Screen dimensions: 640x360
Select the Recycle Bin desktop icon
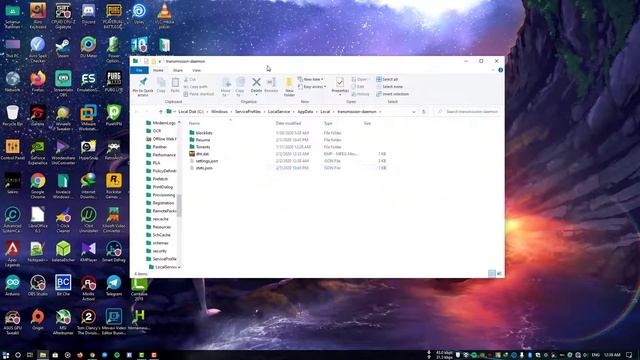click(x=13, y=116)
